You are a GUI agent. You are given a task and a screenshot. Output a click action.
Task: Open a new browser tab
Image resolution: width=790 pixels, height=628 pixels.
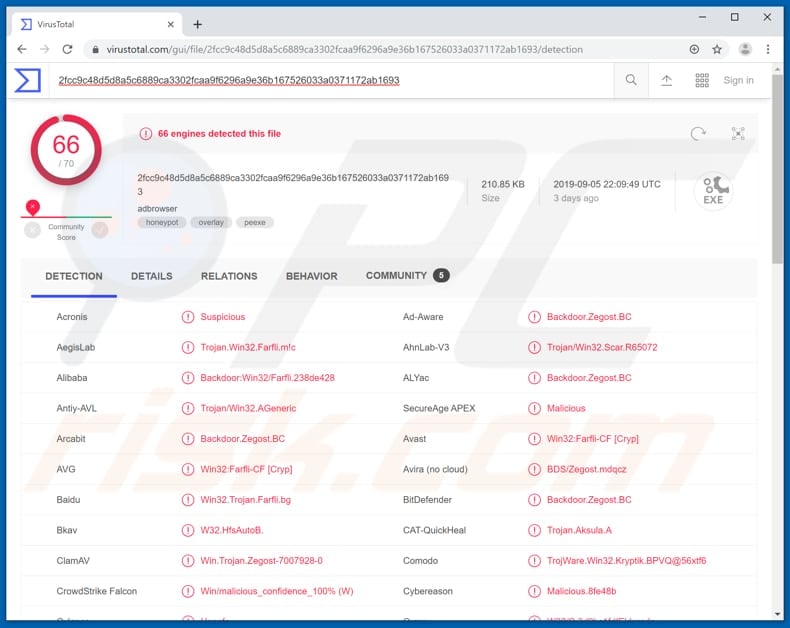tap(198, 24)
